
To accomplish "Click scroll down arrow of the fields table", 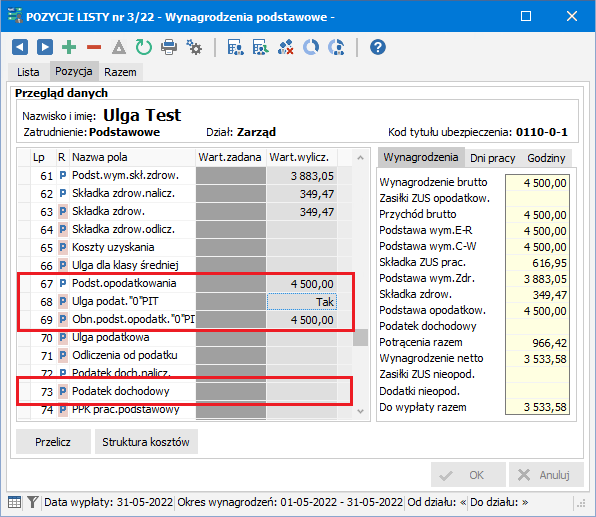I will [x=360, y=411].
